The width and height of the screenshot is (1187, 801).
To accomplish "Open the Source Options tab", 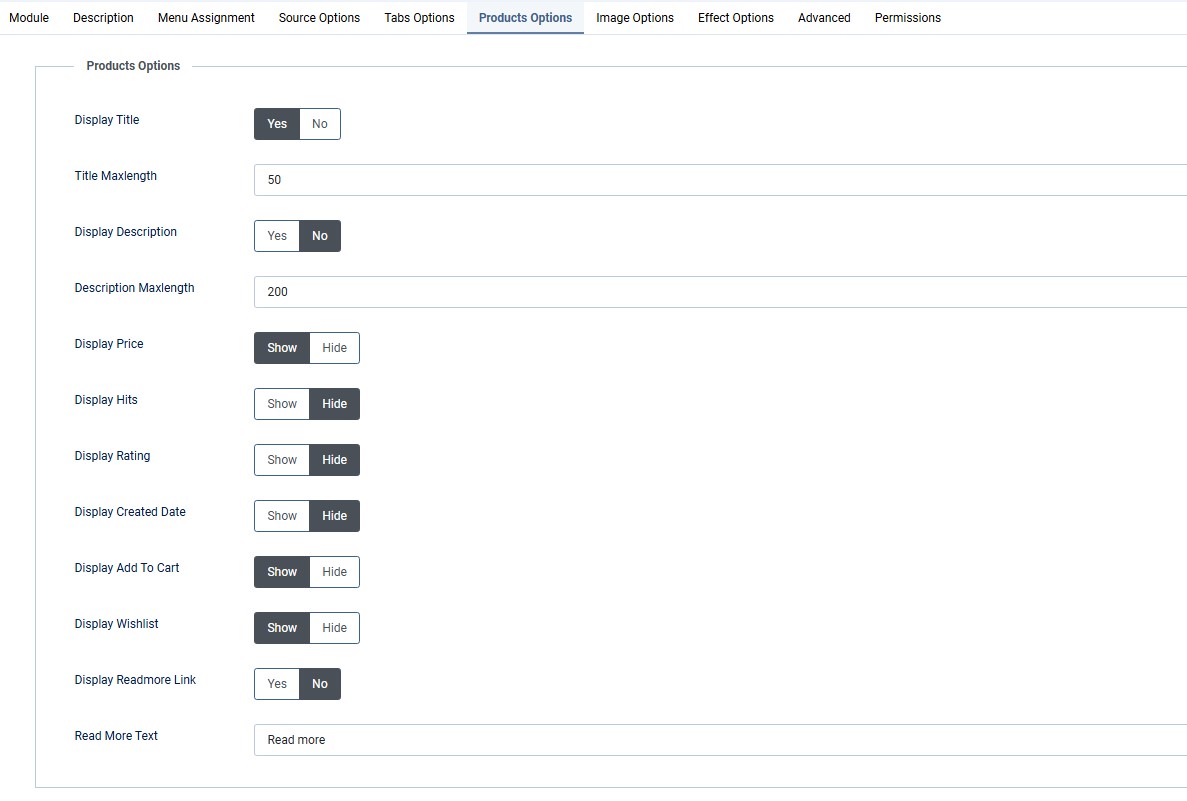I will pyautogui.click(x=319, y=18).
